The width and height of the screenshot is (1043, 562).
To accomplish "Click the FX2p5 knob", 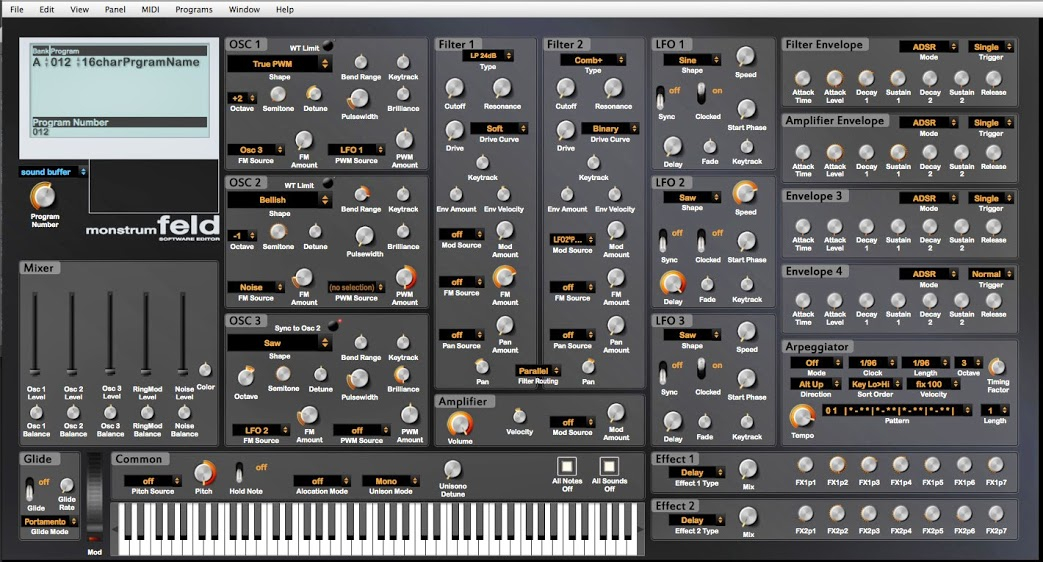I will pyautogui.click(x=932, y=513).
